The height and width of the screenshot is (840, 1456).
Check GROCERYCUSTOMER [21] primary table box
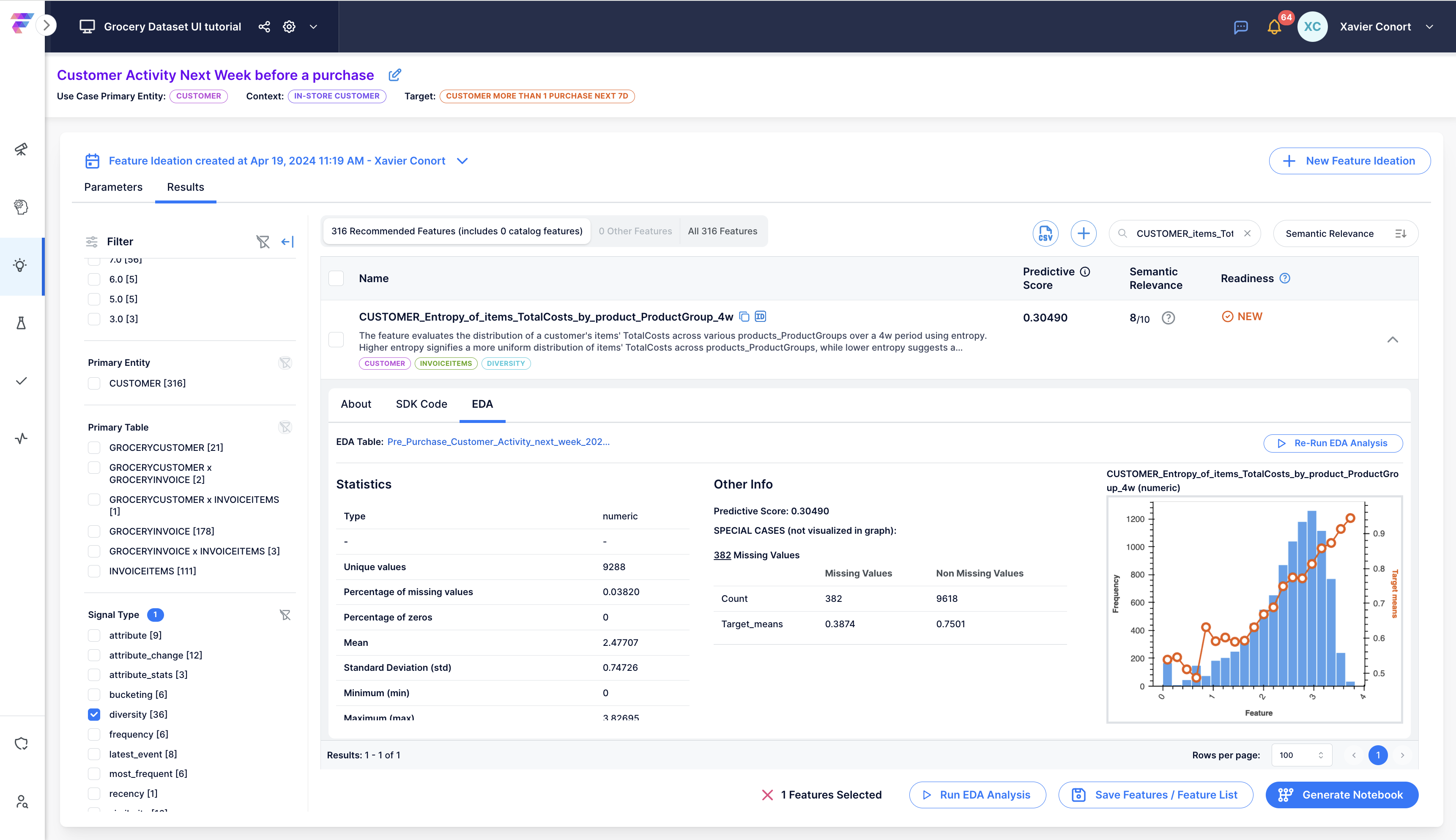(x=94, y=447)
